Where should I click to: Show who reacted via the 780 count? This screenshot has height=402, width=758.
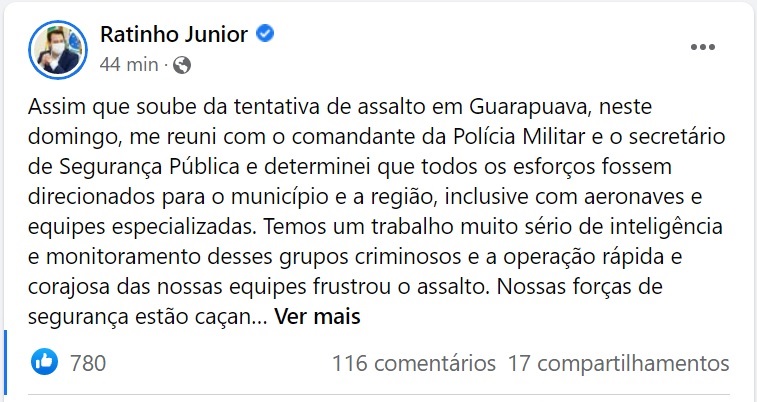click(88, 362)
